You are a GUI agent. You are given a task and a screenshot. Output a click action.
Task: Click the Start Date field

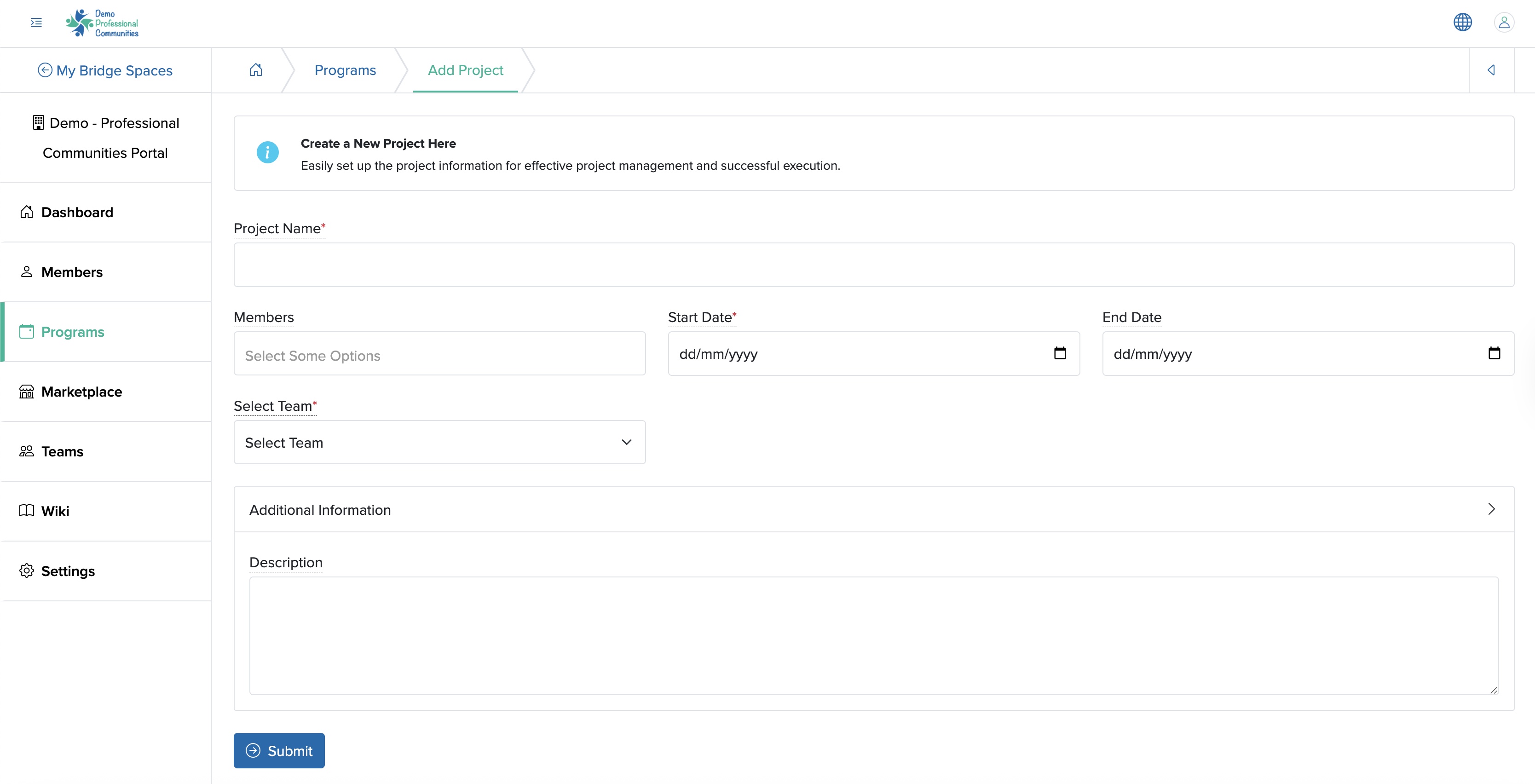[x=874, y=353]
